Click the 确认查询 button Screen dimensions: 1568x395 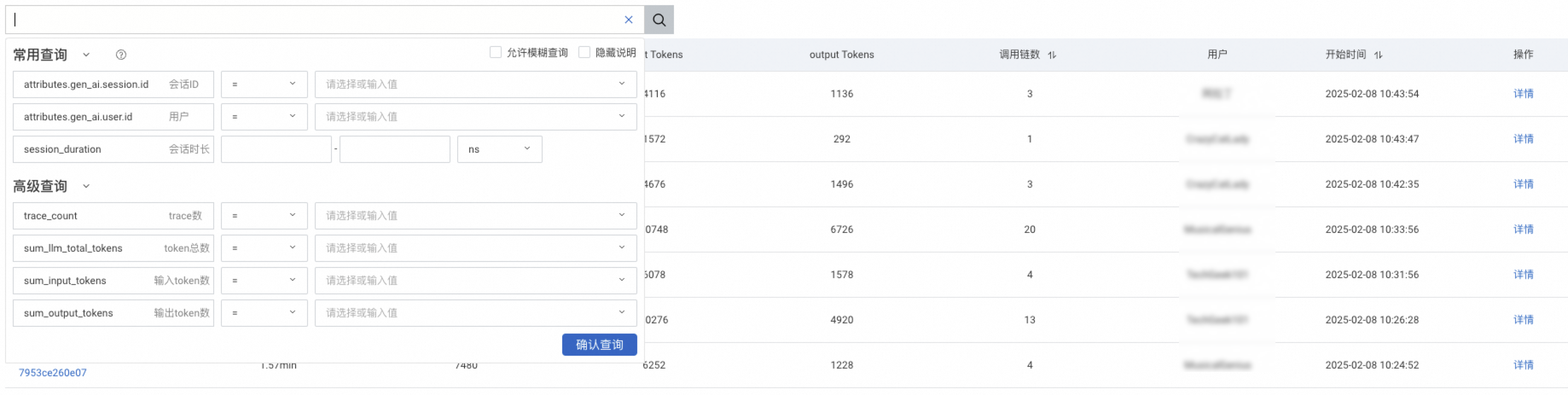pyautogui.click(x=599, y=345)
